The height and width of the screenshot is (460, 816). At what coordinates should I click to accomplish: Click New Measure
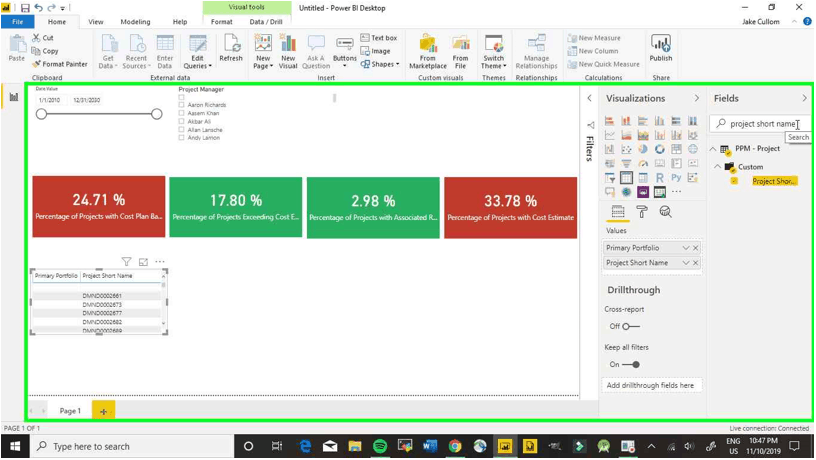(594, 38)
